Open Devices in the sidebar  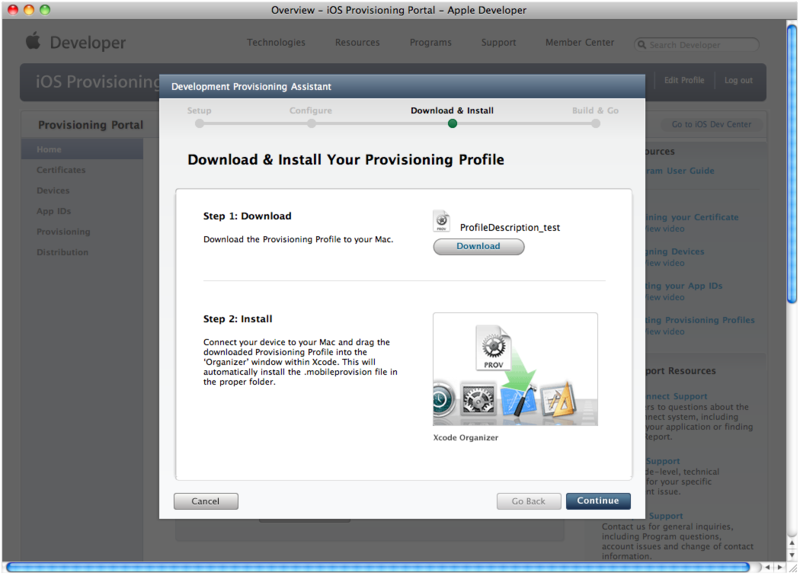(x=53, y=190)
